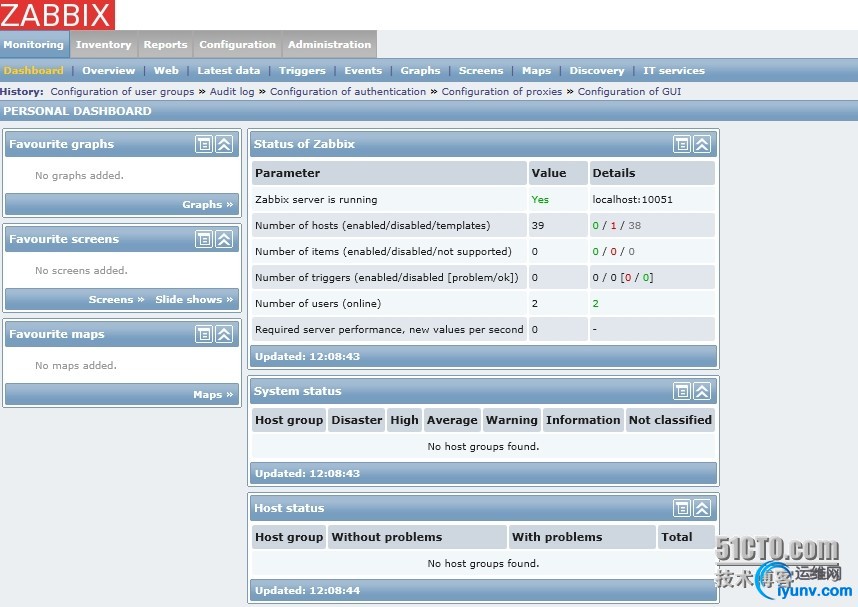858x607 pixels.
Task: Click the '0 / 1 / 38' hosts details
Action: [617, 226]
